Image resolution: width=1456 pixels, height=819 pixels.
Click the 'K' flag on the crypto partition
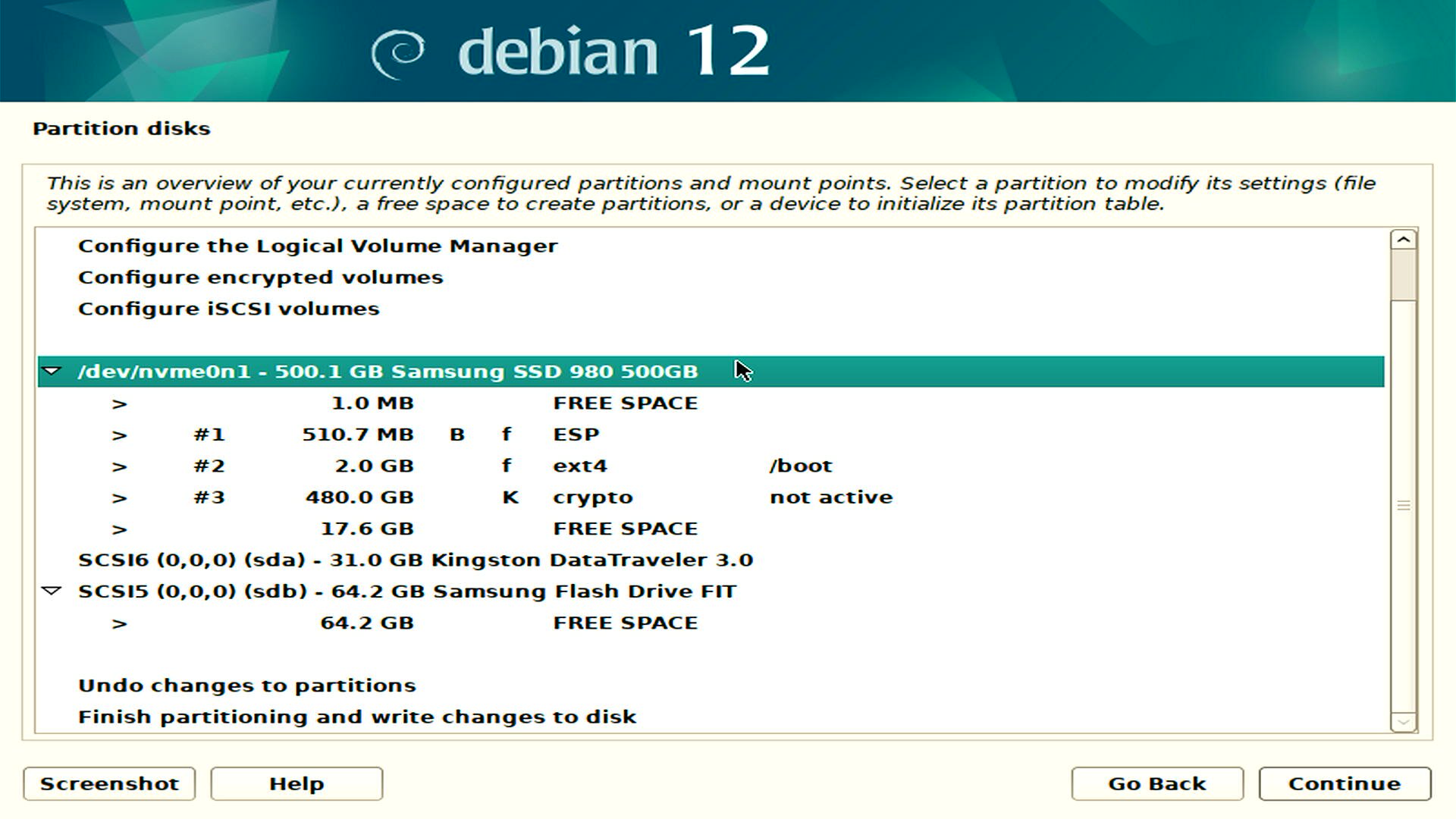click(510, 497)
